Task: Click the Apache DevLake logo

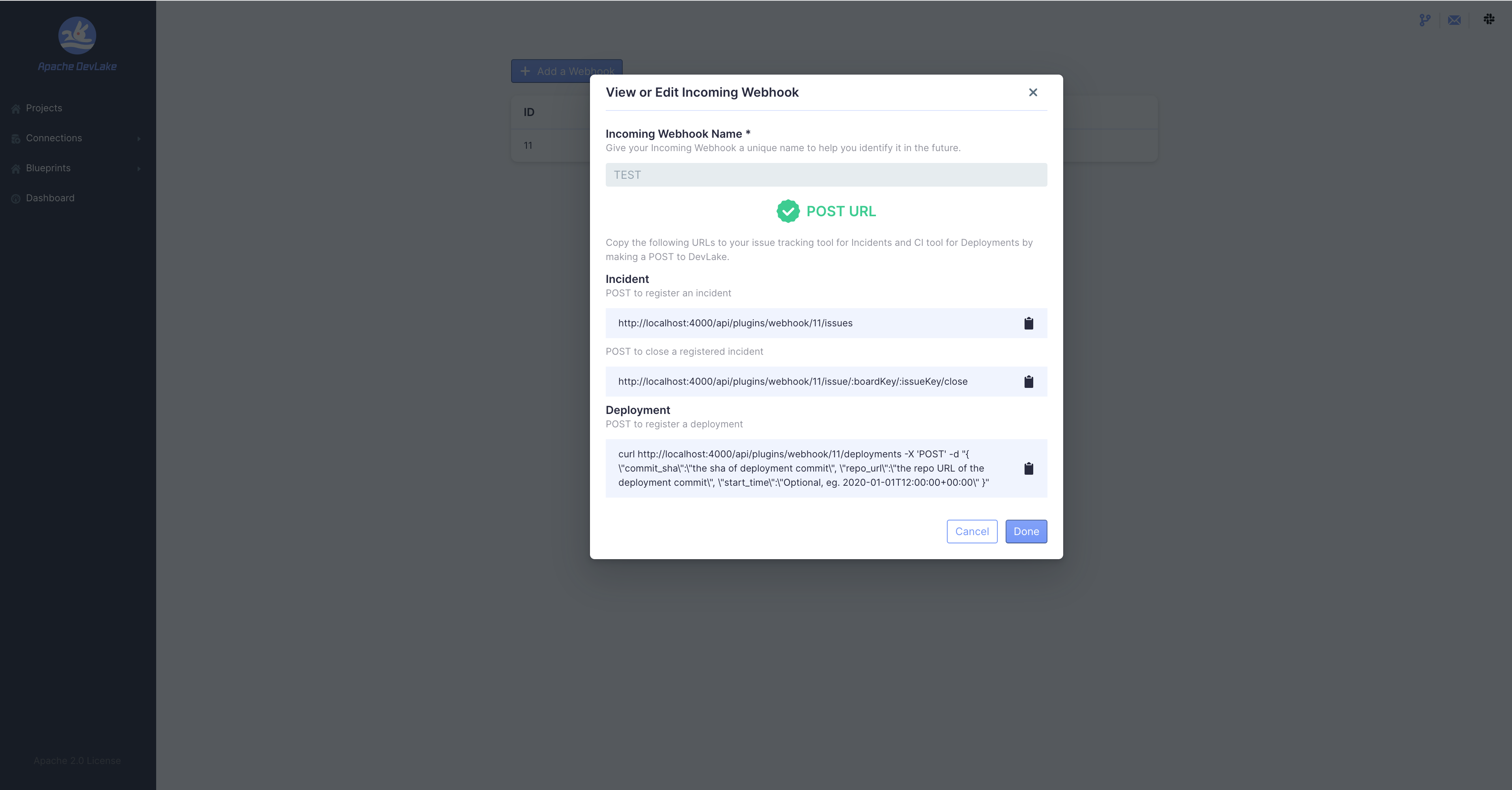Action: (x=77, y=36)
